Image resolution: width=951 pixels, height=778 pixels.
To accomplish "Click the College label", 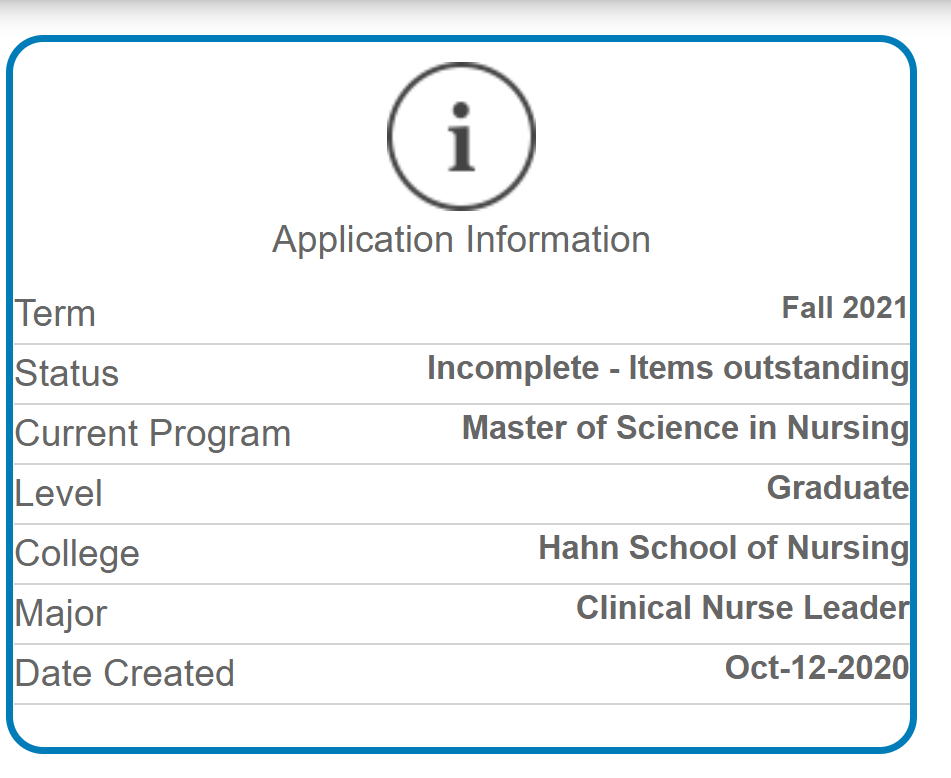I will click(x=77, y=554).
